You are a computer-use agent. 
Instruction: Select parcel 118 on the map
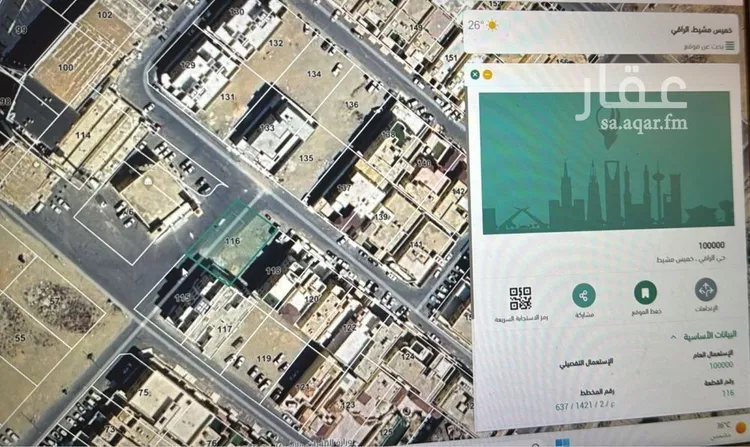(x=273, y=271)
